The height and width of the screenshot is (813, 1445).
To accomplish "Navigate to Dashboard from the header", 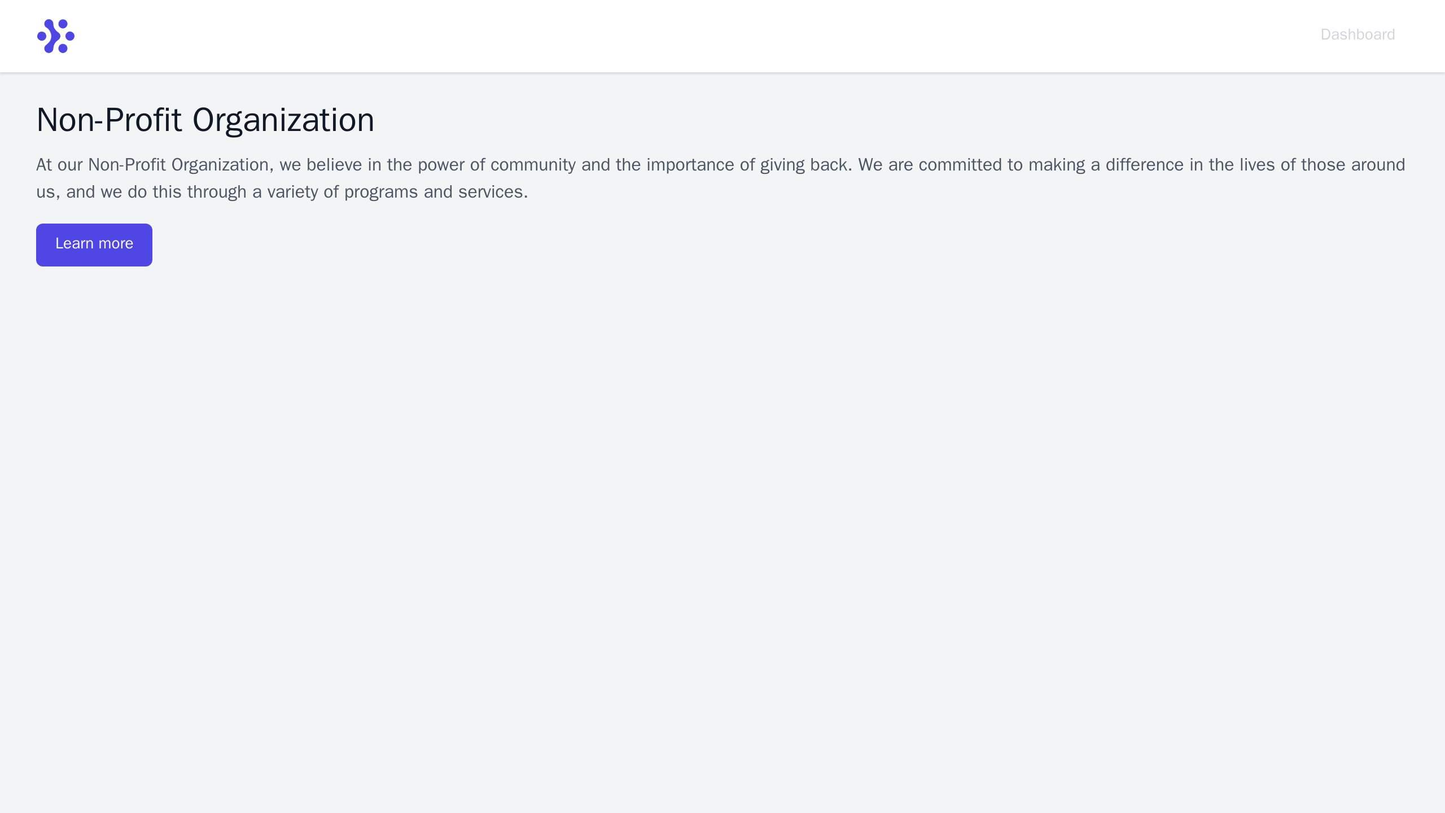I will (x=1357, y=35).
